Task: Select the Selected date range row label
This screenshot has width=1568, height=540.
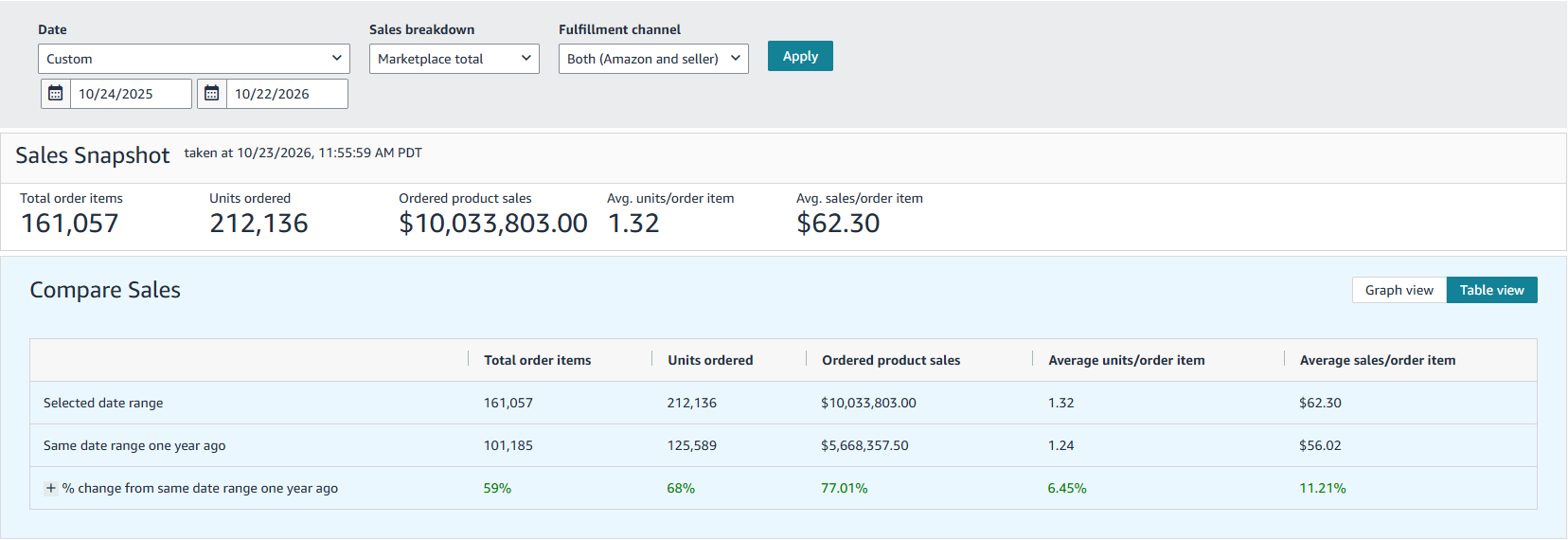Action: click(103, 403)
